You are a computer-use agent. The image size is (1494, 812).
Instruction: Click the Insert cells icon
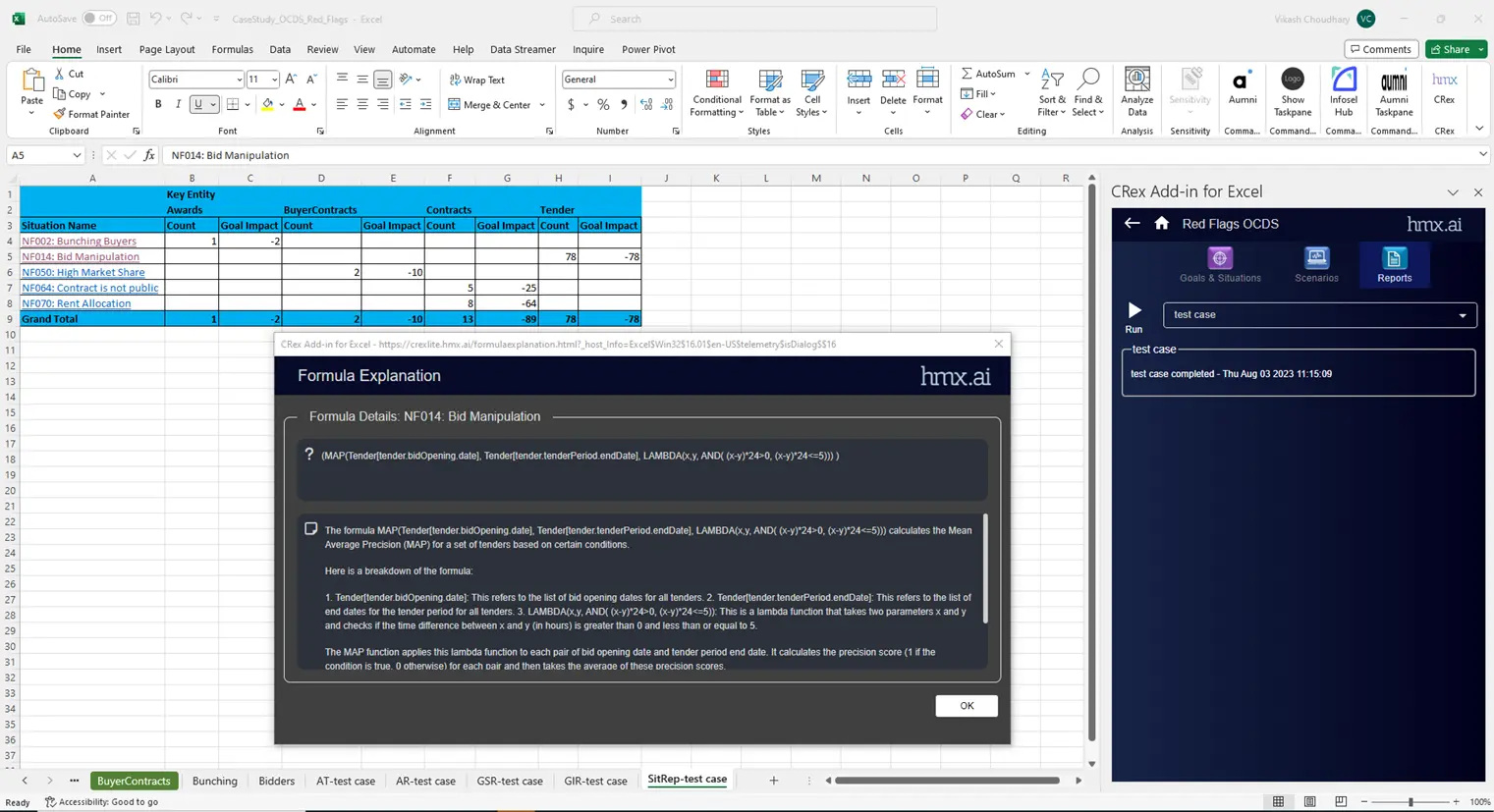click(858, 80)
